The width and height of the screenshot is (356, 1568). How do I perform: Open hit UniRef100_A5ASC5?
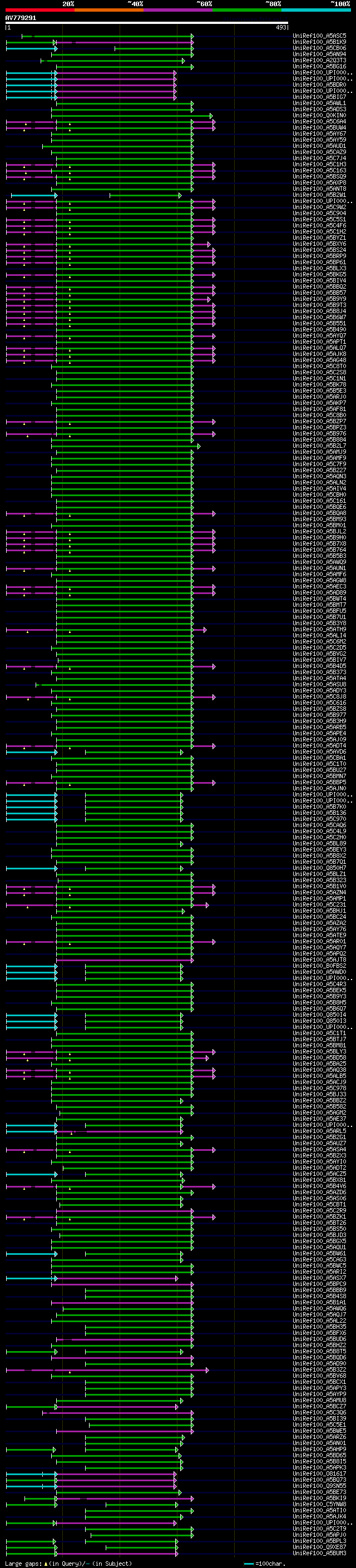point(319,36)
